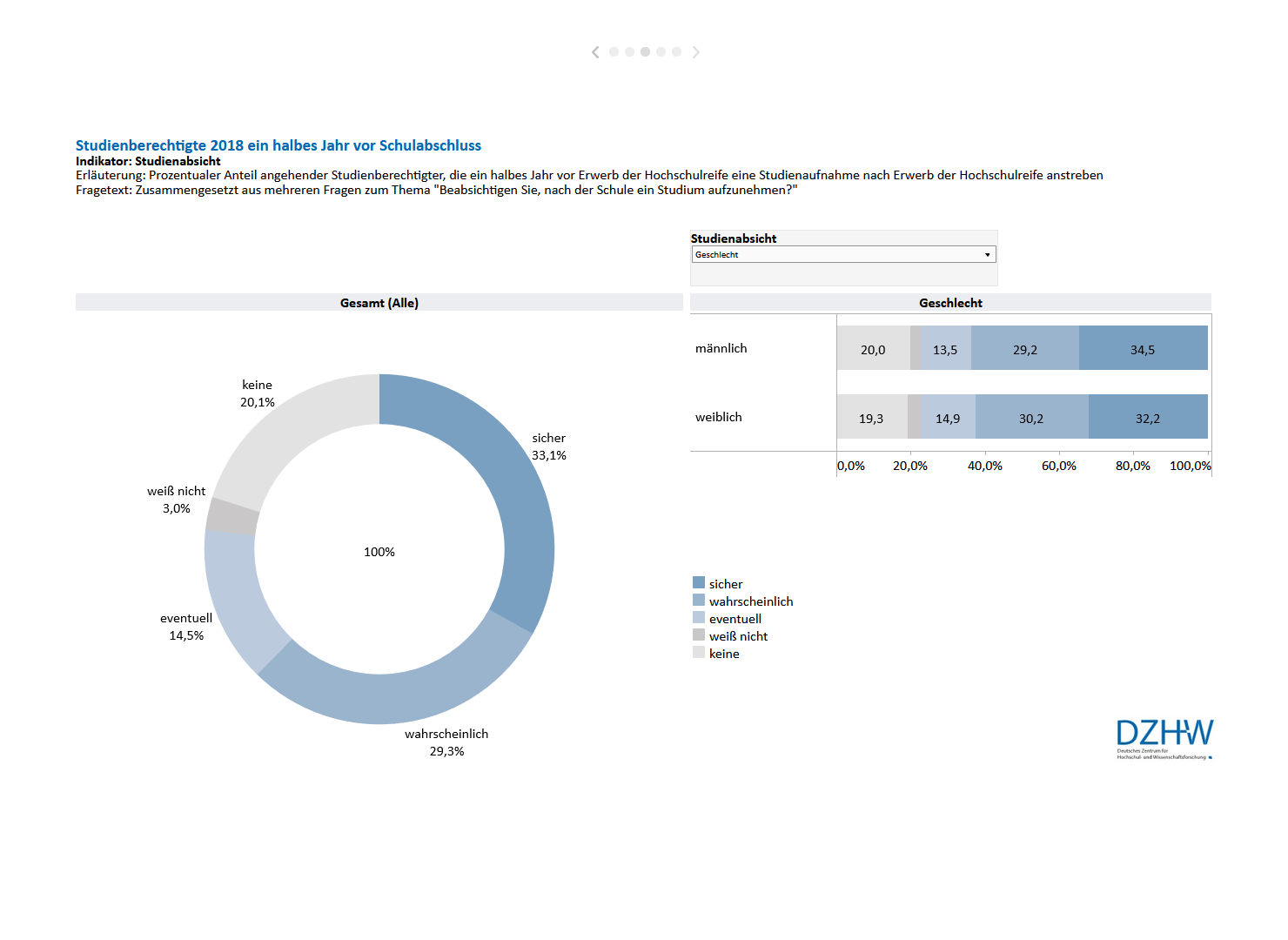The width and height of the screenshot is (1288, 940).
Task: Click the Gesamt (Alle) header
Action: point(379,303)
